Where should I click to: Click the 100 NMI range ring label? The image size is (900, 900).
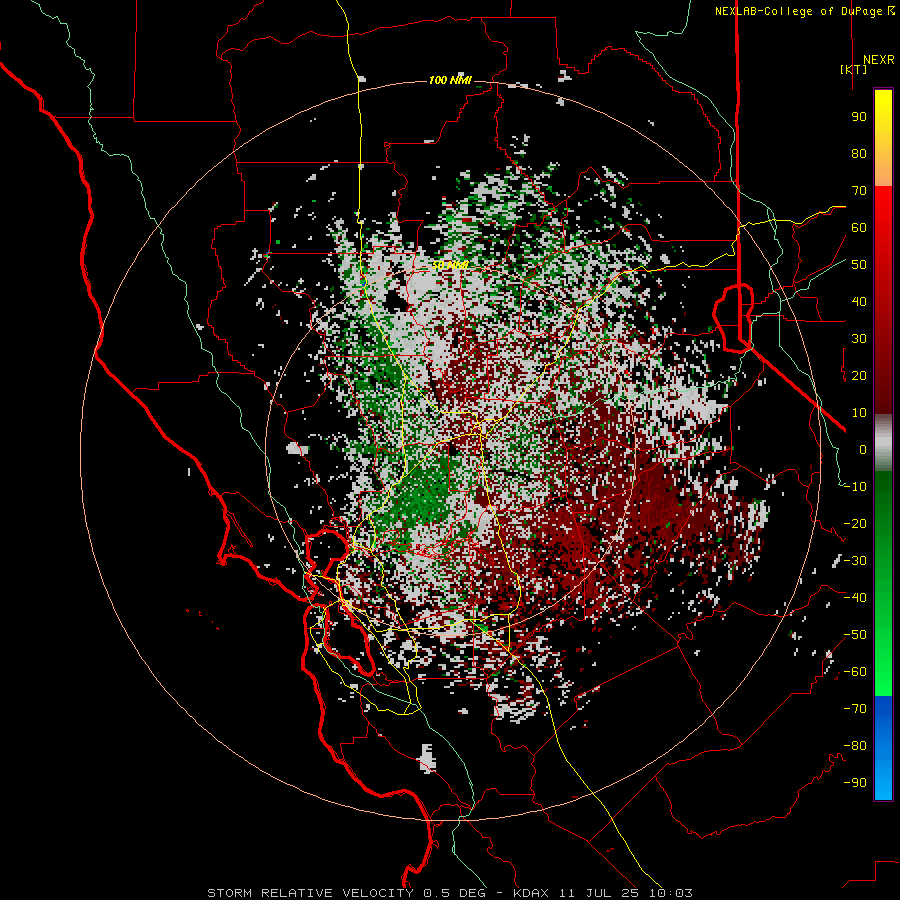[450, 80]
